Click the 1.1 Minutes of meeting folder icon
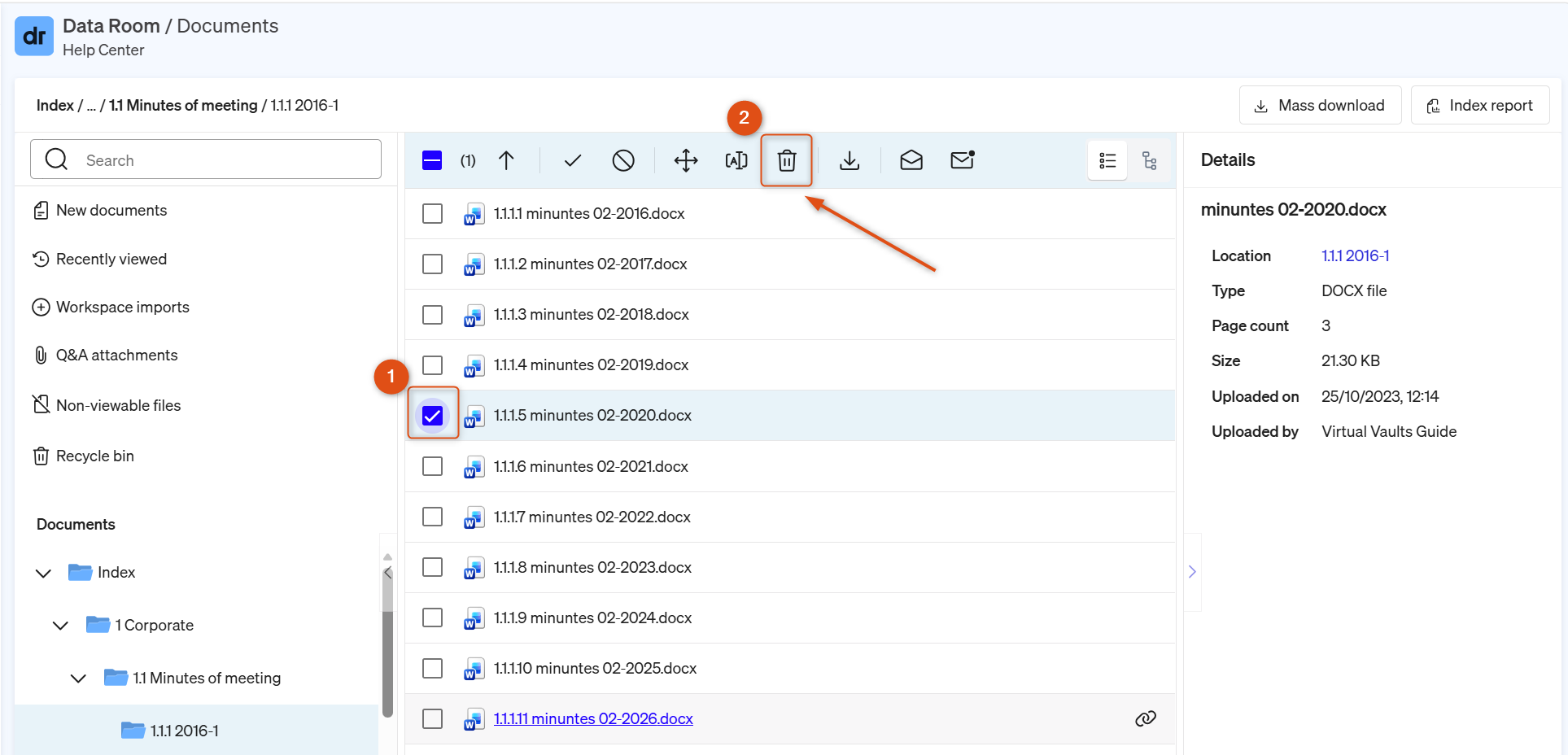This screenshot has height=755, width=1568. point(116,678)
